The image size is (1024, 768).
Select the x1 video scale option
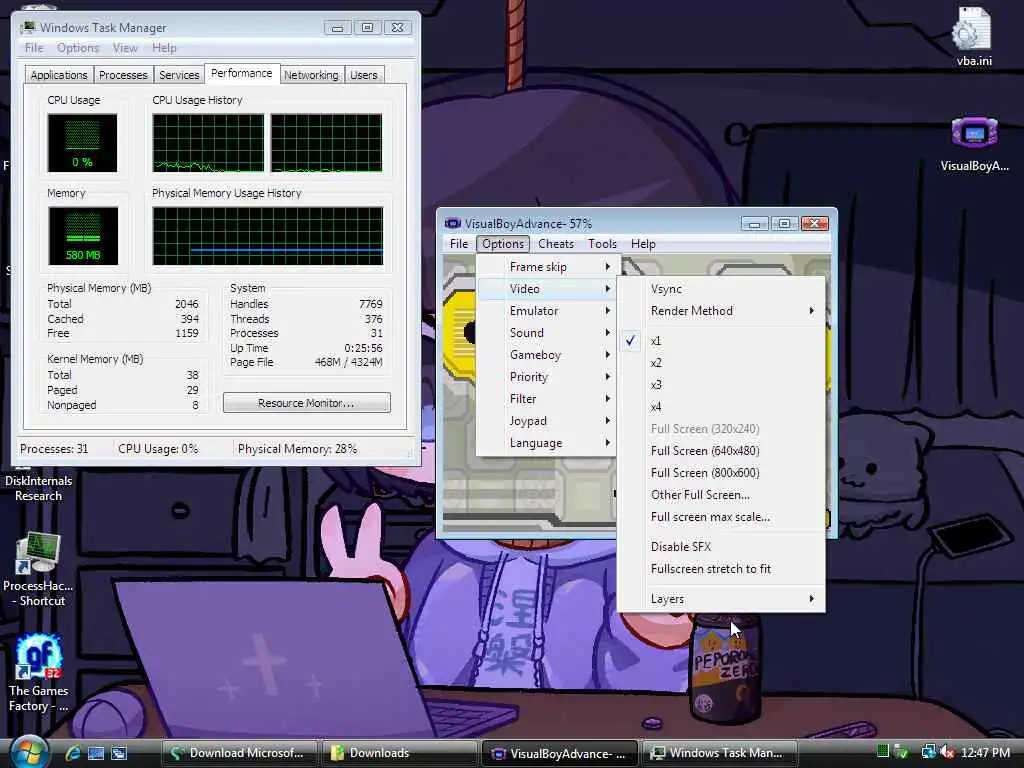pyautogui.click(x=722, y=341)
